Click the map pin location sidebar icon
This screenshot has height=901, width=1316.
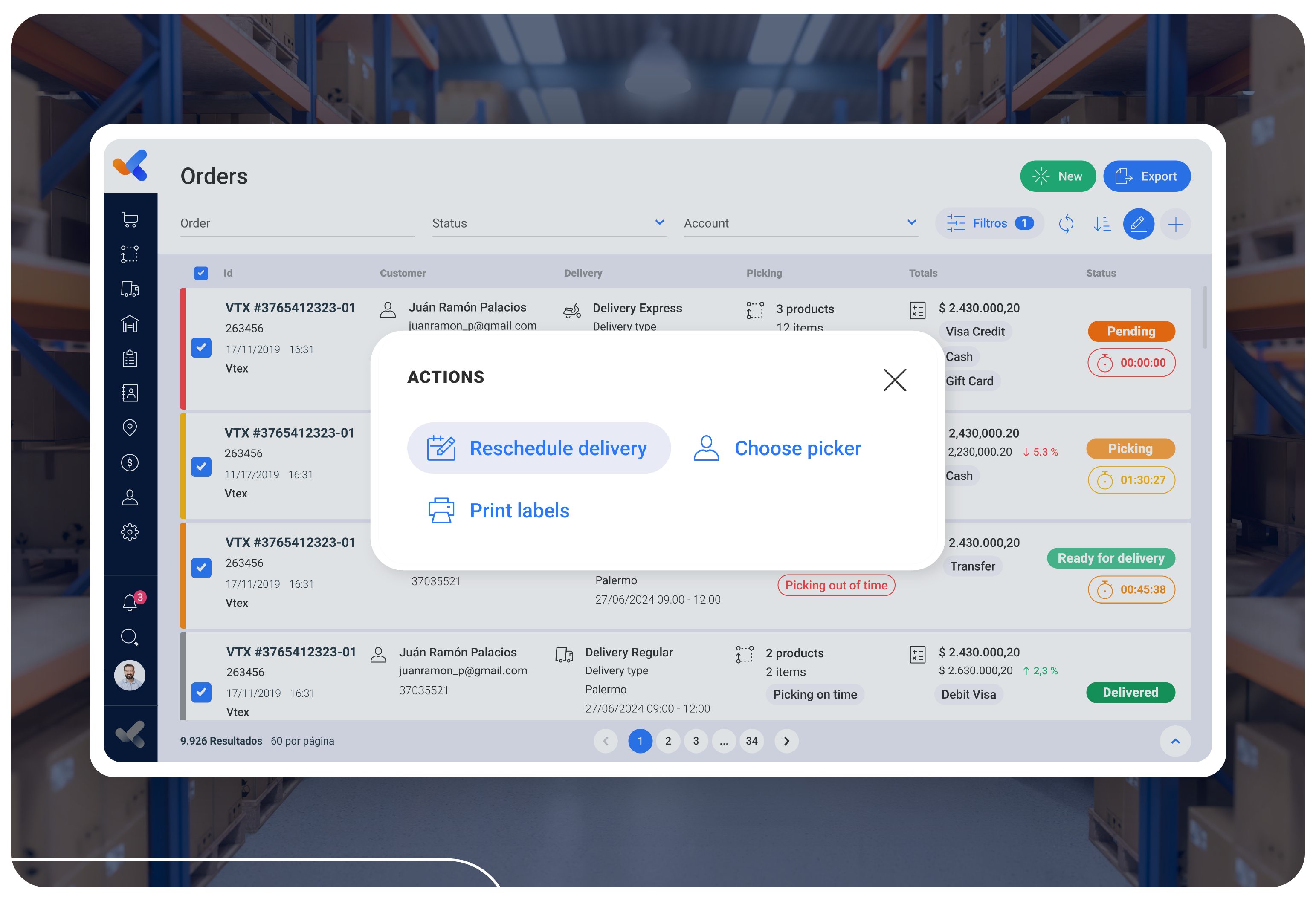coord(130,427)
